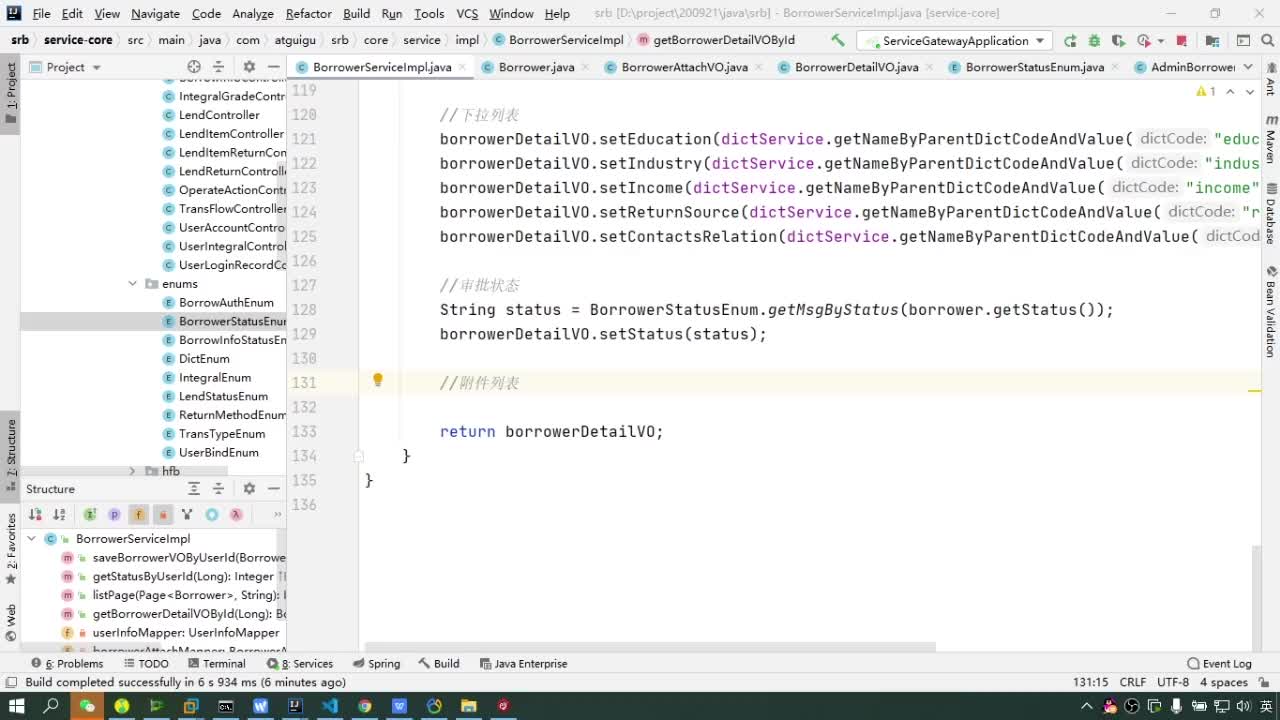Click the Run Anything window icon
Image resolution: width=1280 pixels, height=720 pixels.
tap(1243, 41)
